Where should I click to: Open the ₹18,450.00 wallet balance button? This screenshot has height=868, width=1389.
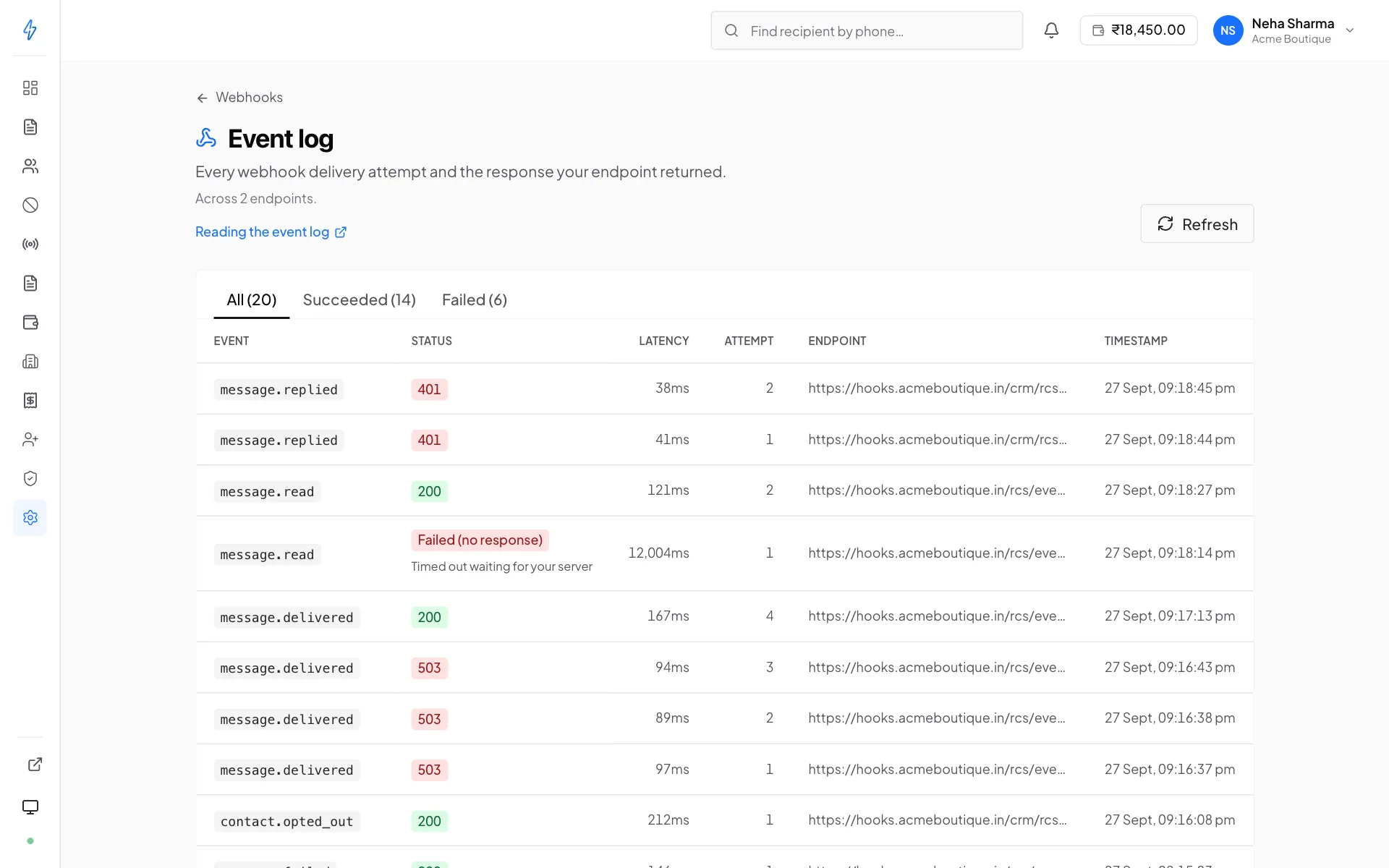coord(1138,30)
